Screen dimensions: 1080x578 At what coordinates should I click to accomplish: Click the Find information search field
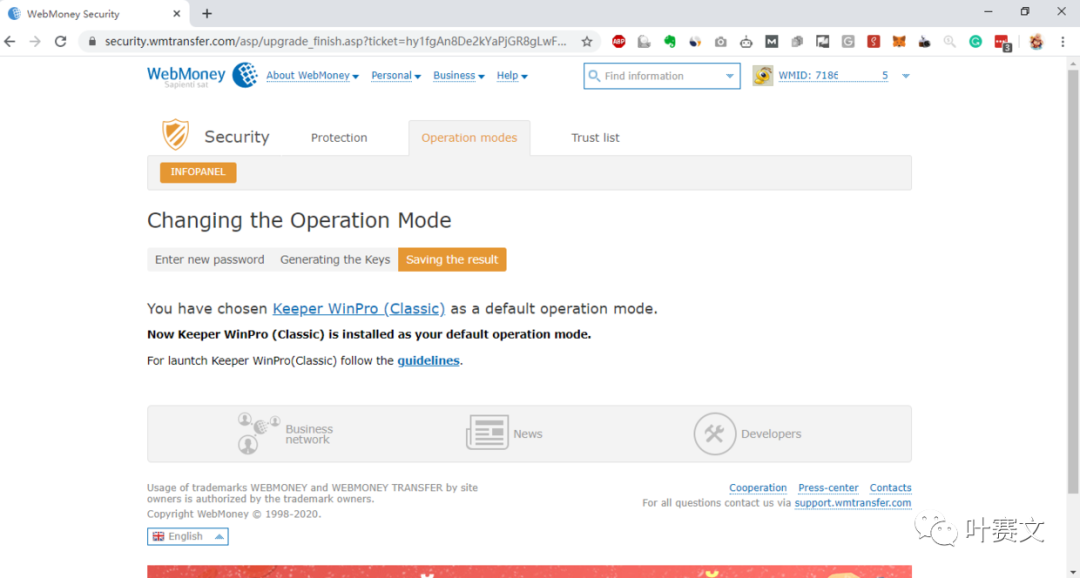tap(660, 76)
